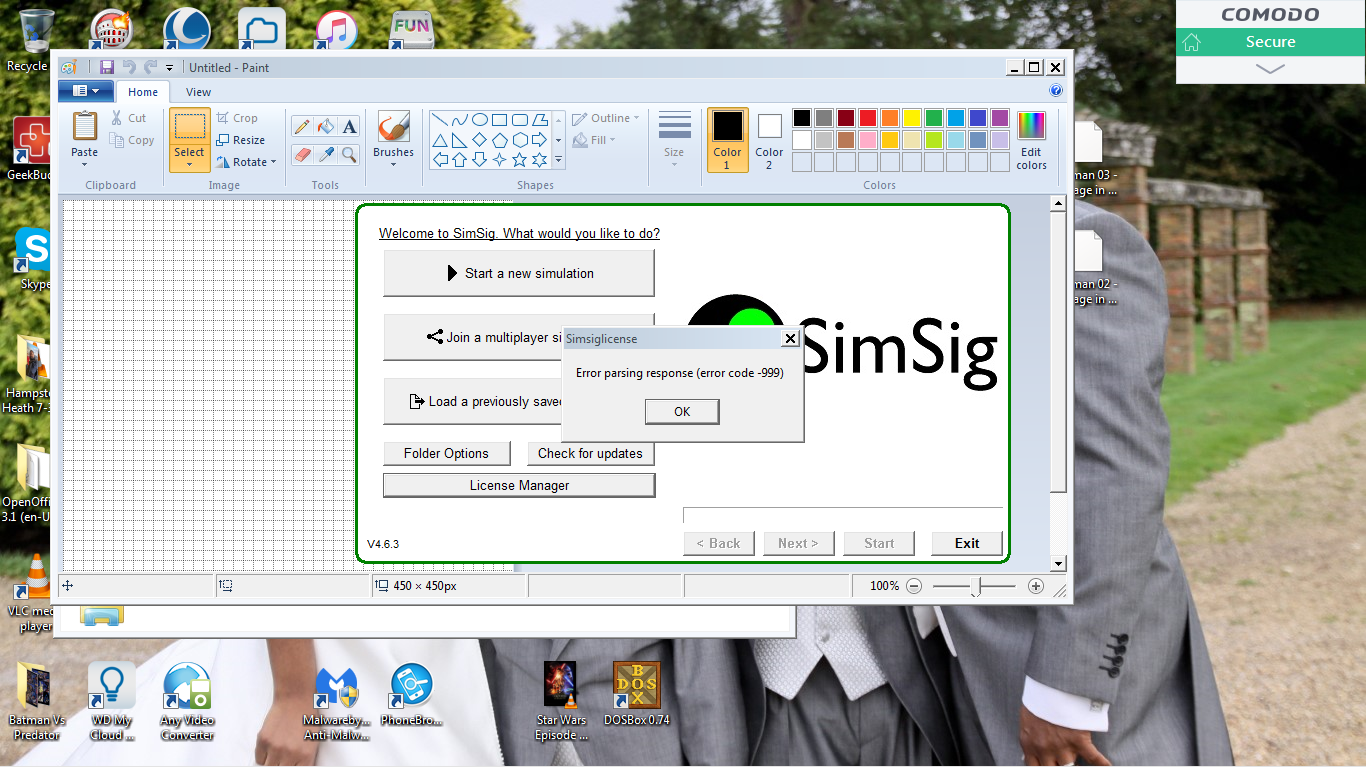Select the Eraser tool
Screen dimensions: 1366x768
[301, 154]
